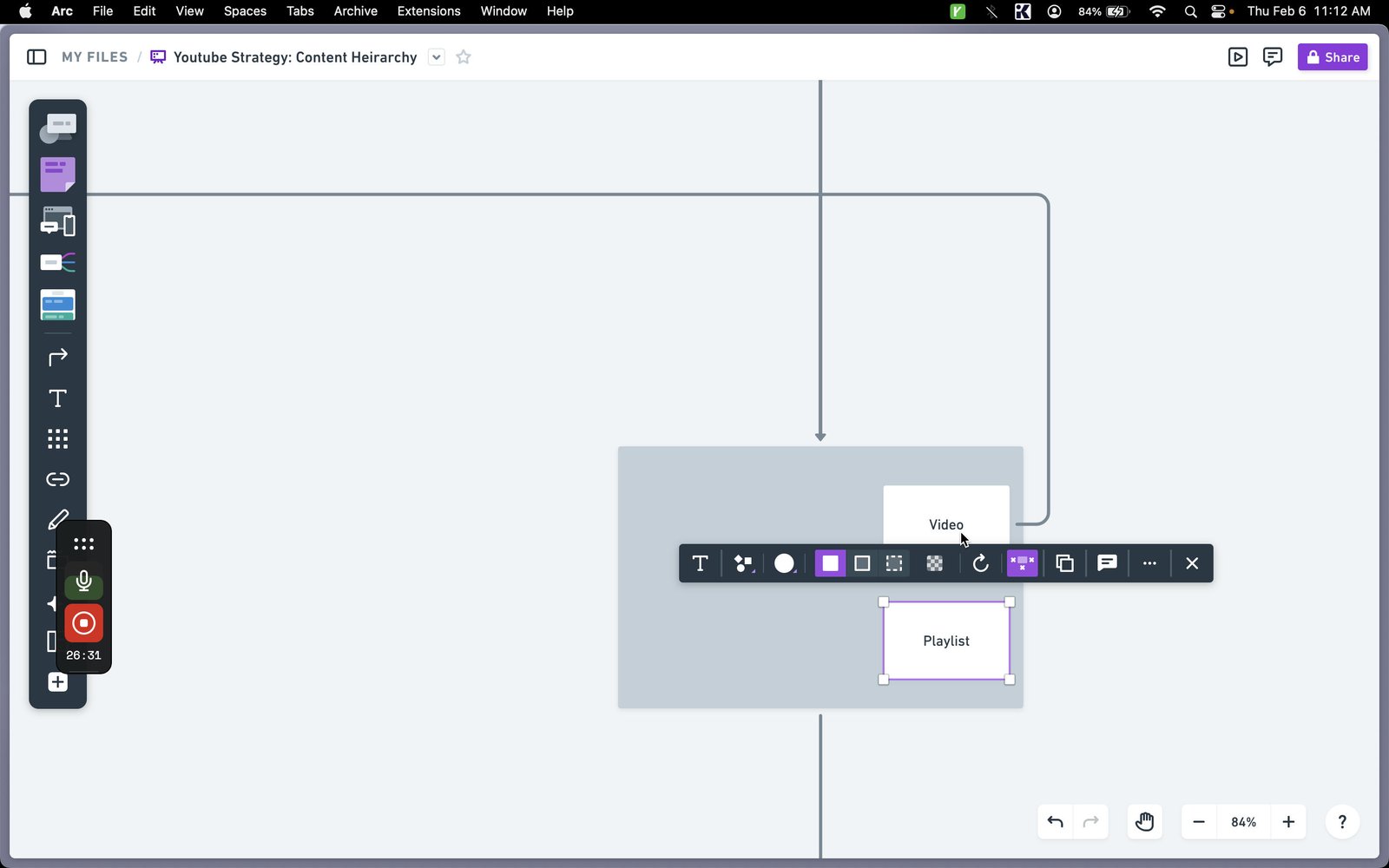Click the duplicate shape icon in toolbar
Screen dimensions: 1389x868
pyautogui.click(x=1064, y=563)
